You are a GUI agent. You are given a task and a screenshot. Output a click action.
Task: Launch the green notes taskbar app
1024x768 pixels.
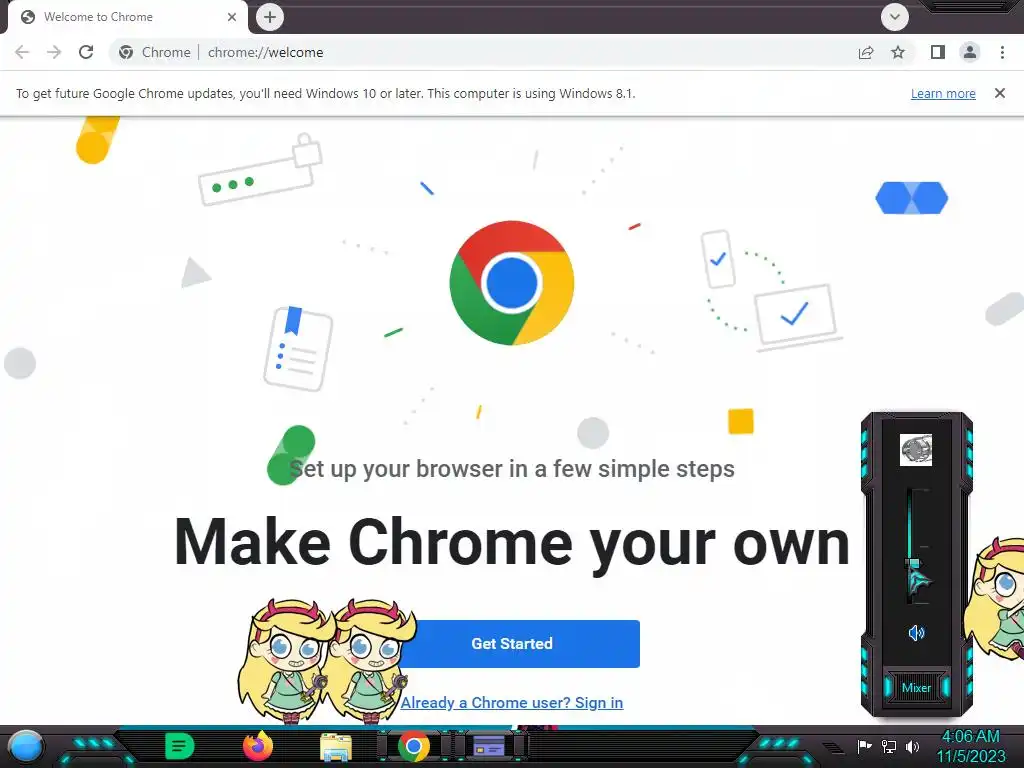coord(180,746)
